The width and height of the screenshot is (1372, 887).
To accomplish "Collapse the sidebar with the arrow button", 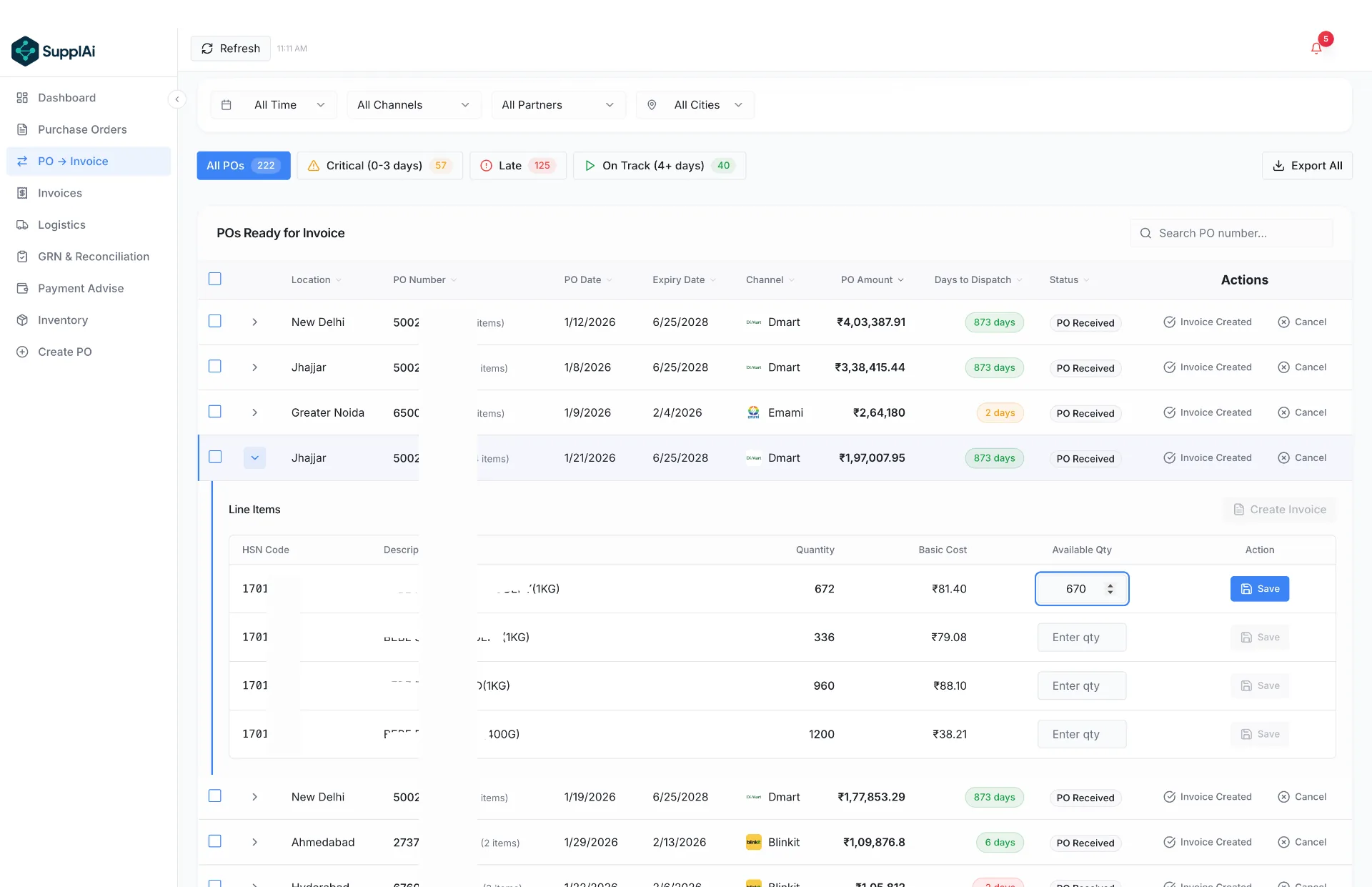I will tap(177, 99).
